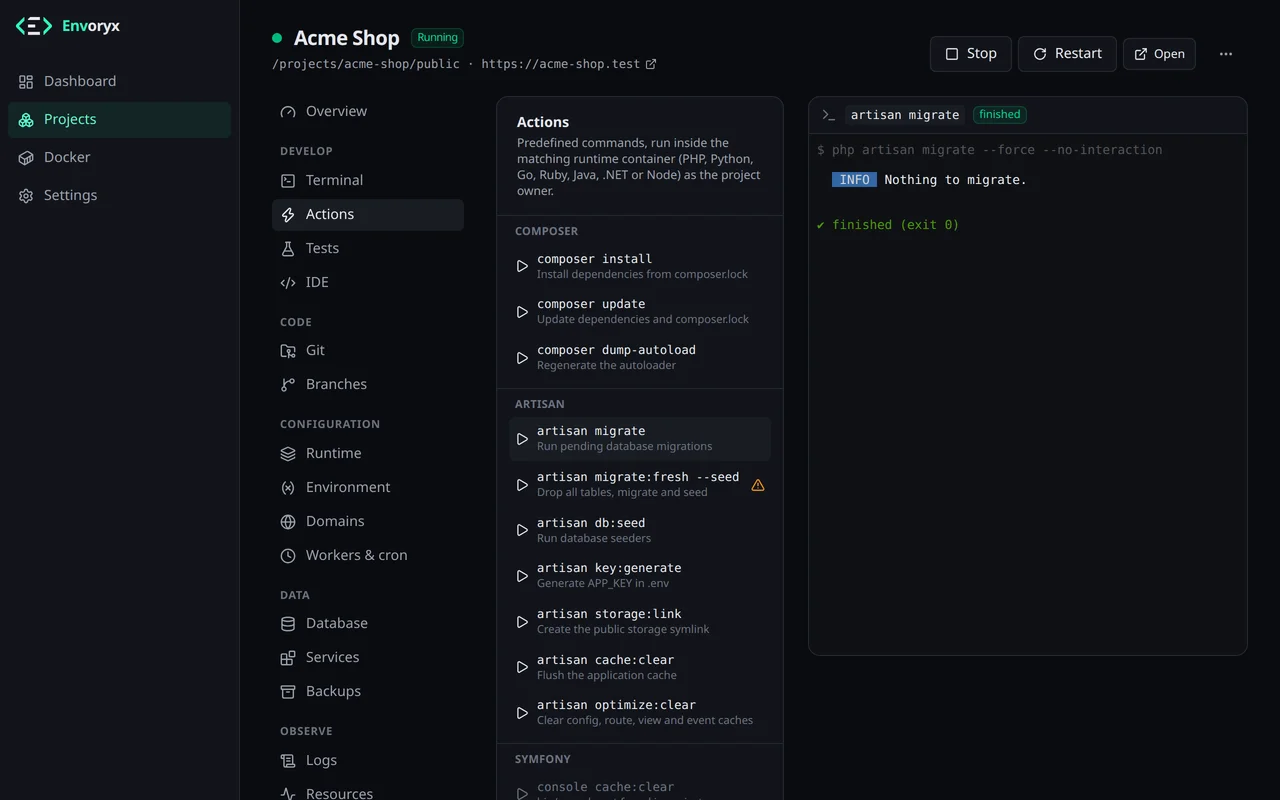This screenshot has width=1280, height=800.
Task: Run artisan db:seed with its play icon
Action: point(522,530)
